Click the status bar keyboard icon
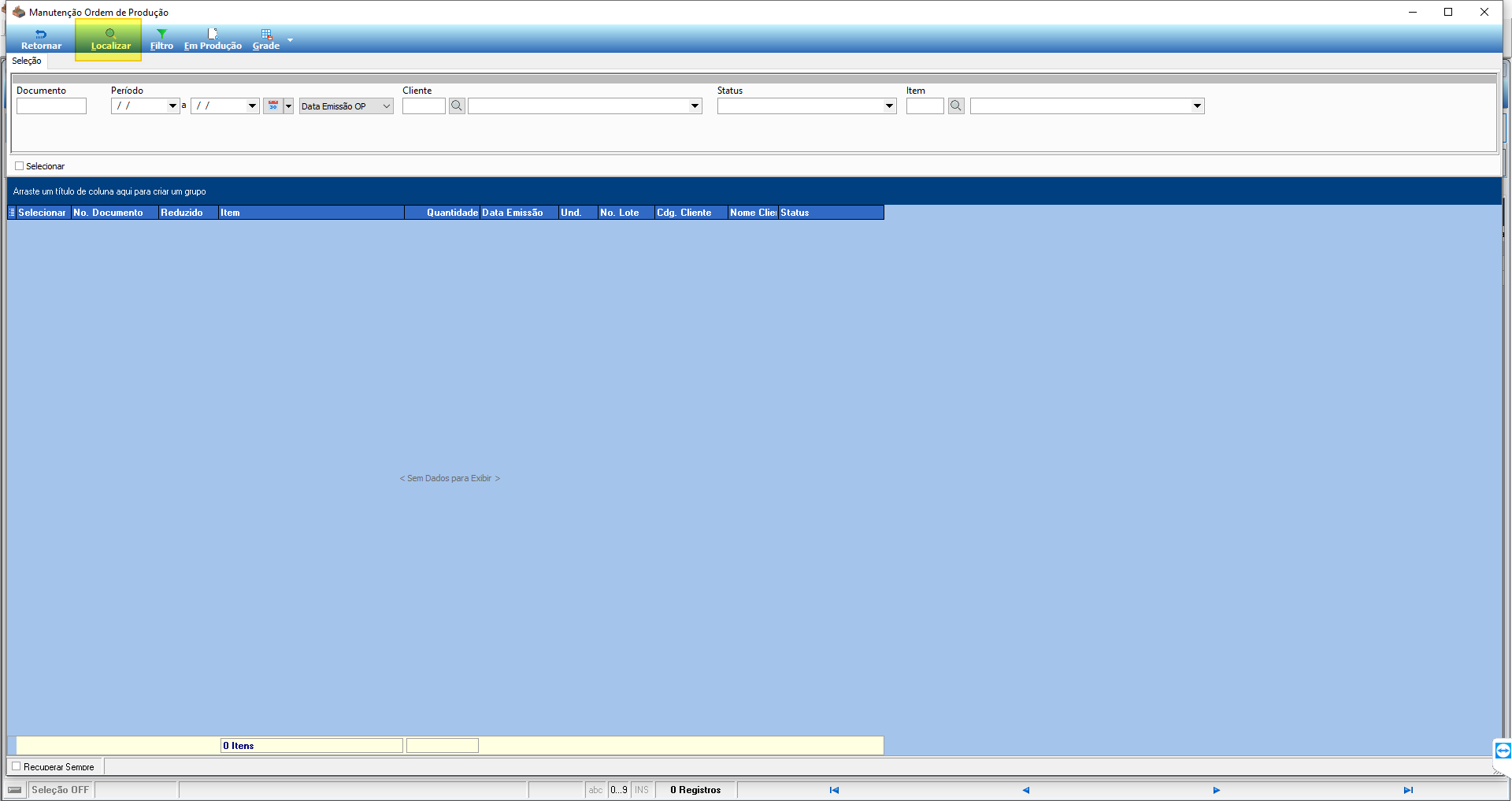This screenshot has height=801, width=1512. click(15, 790)
